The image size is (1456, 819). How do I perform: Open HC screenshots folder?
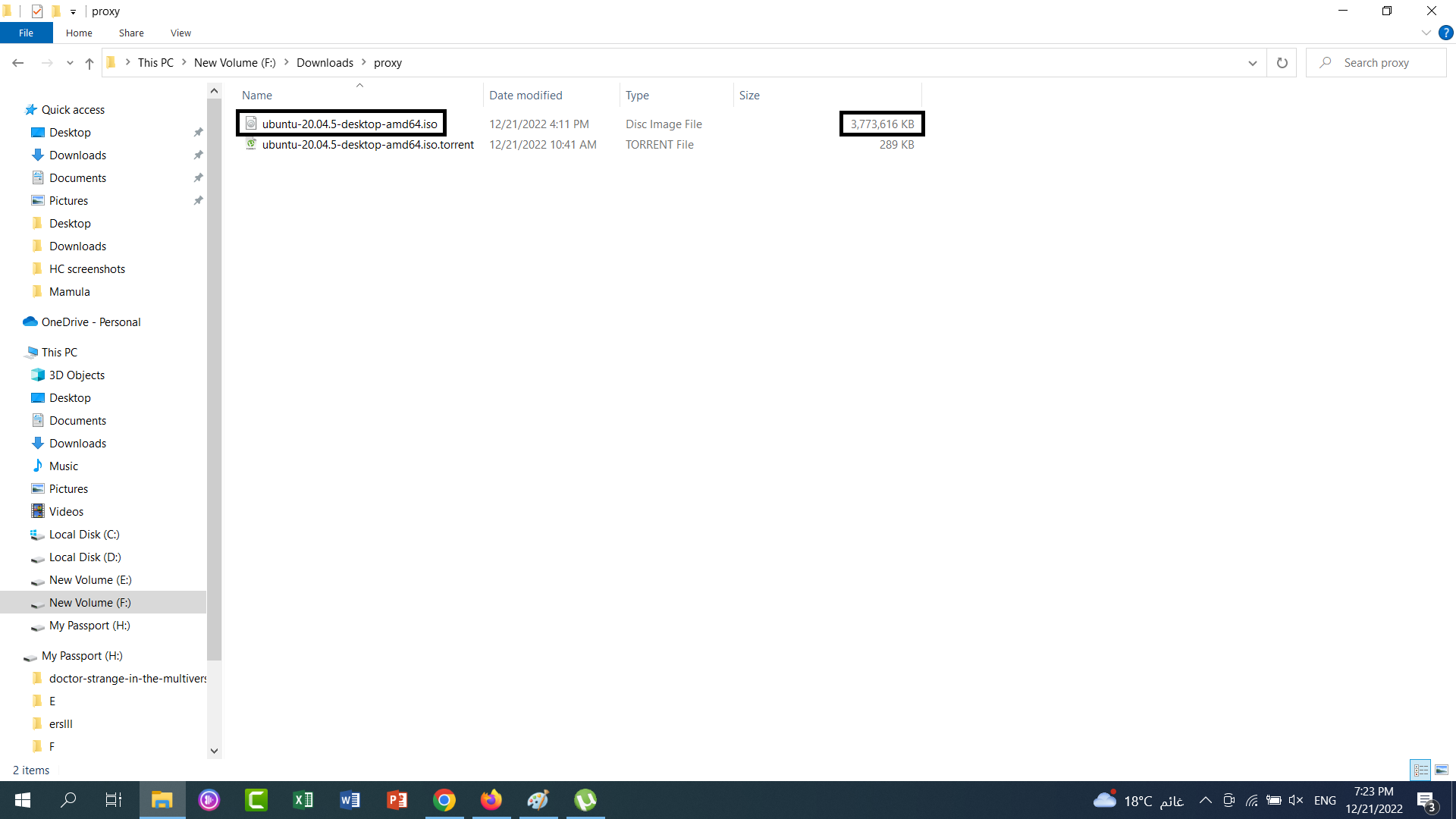click(x=87, y=269)
